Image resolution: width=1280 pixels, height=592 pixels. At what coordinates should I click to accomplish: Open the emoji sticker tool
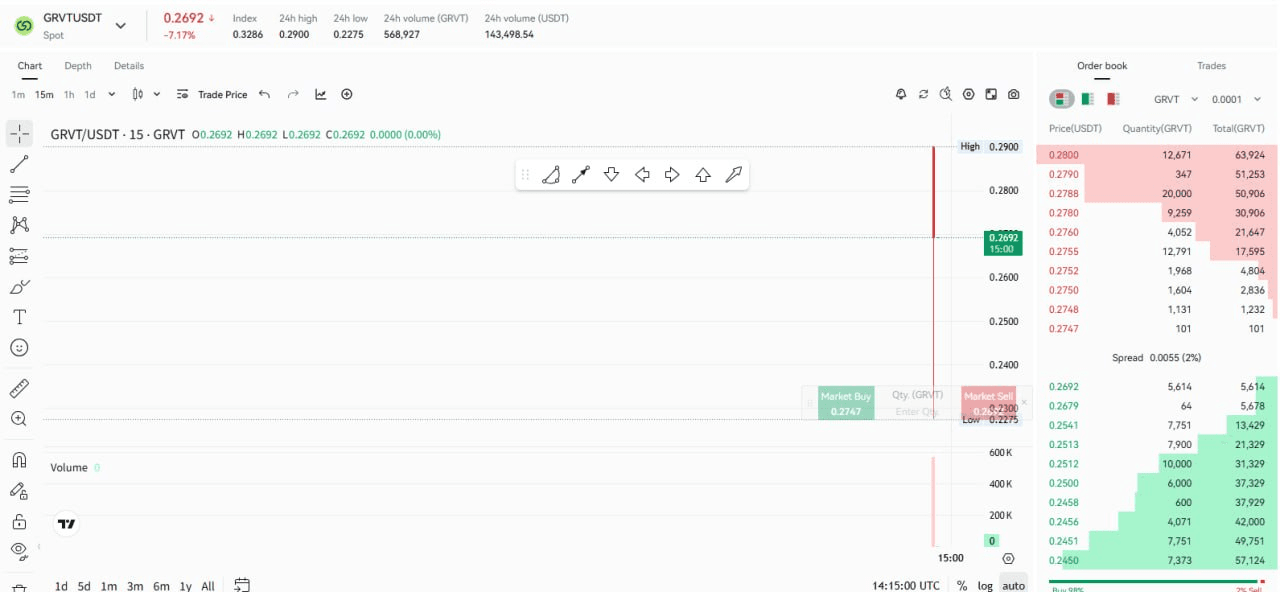(x=19, y=347)
